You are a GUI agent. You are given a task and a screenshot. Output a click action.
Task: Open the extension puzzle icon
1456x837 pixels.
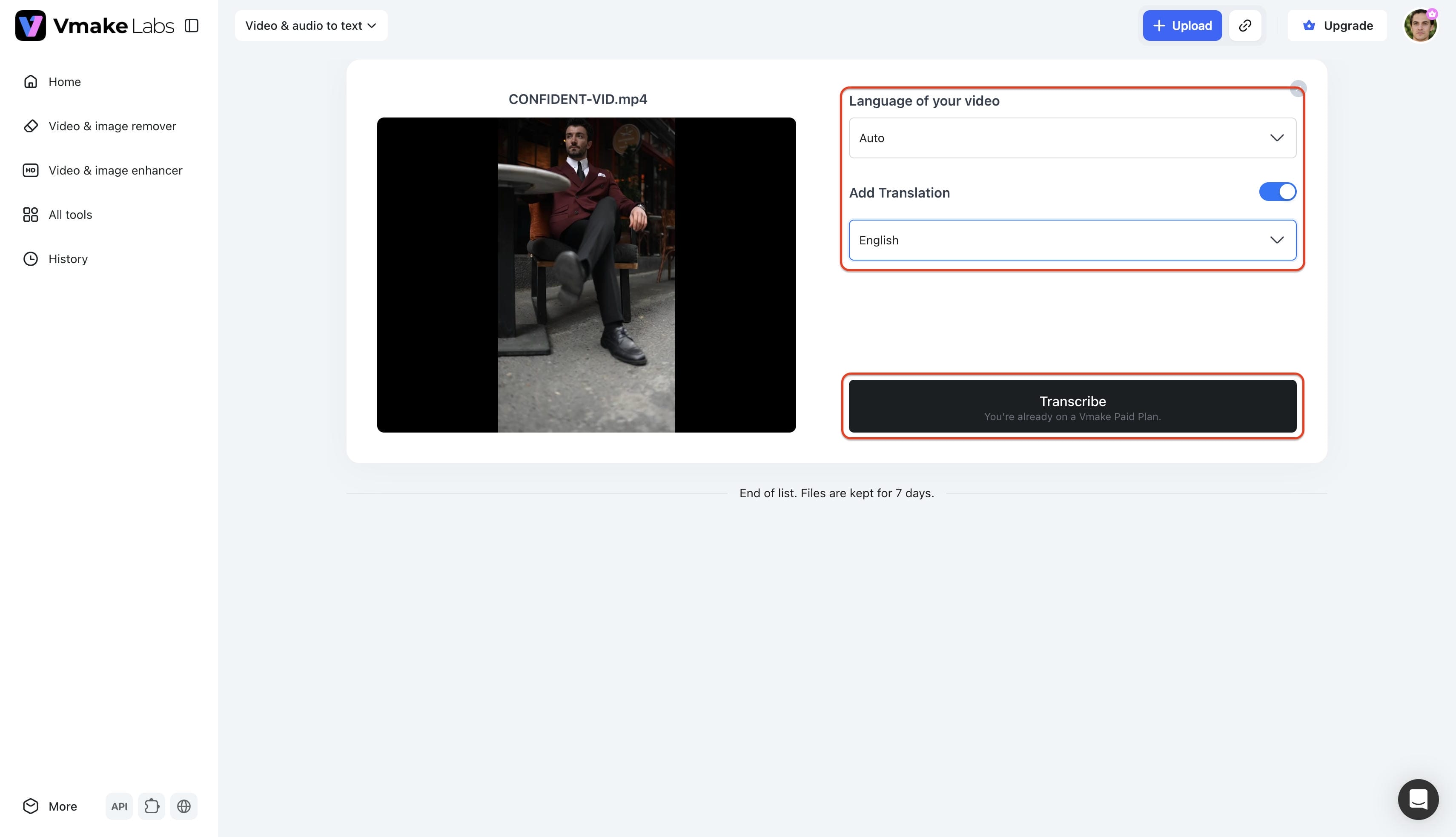tap(152, 806)
